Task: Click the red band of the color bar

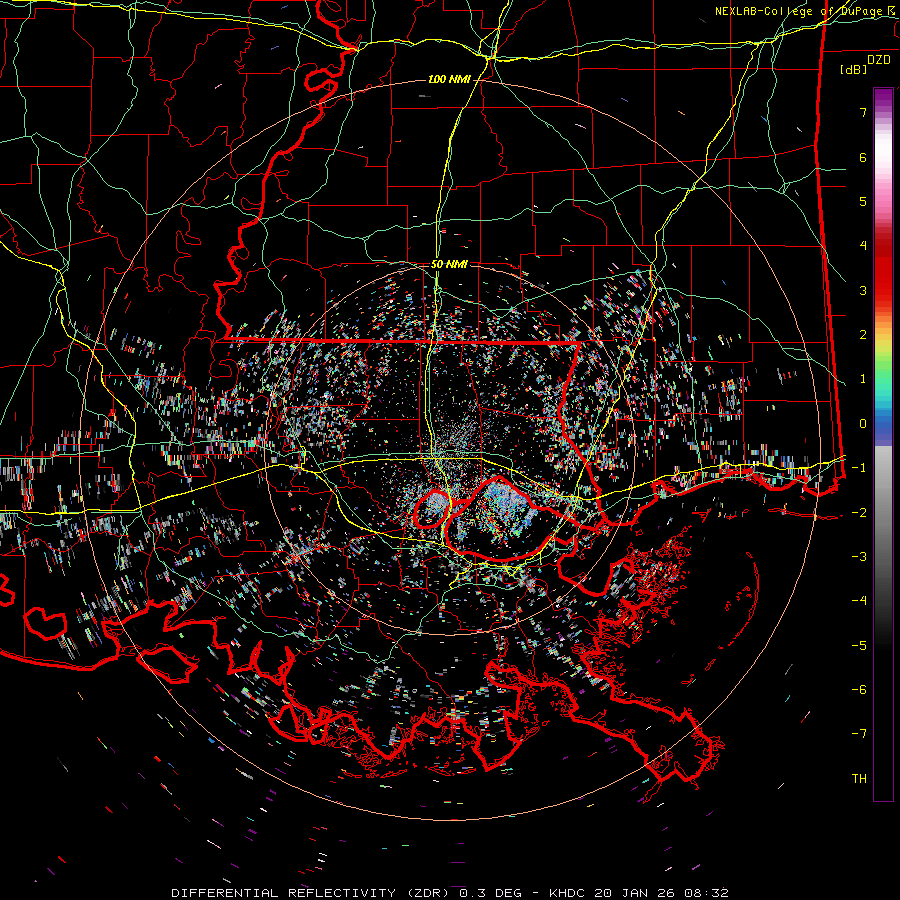Action: (x=883, y=270)
